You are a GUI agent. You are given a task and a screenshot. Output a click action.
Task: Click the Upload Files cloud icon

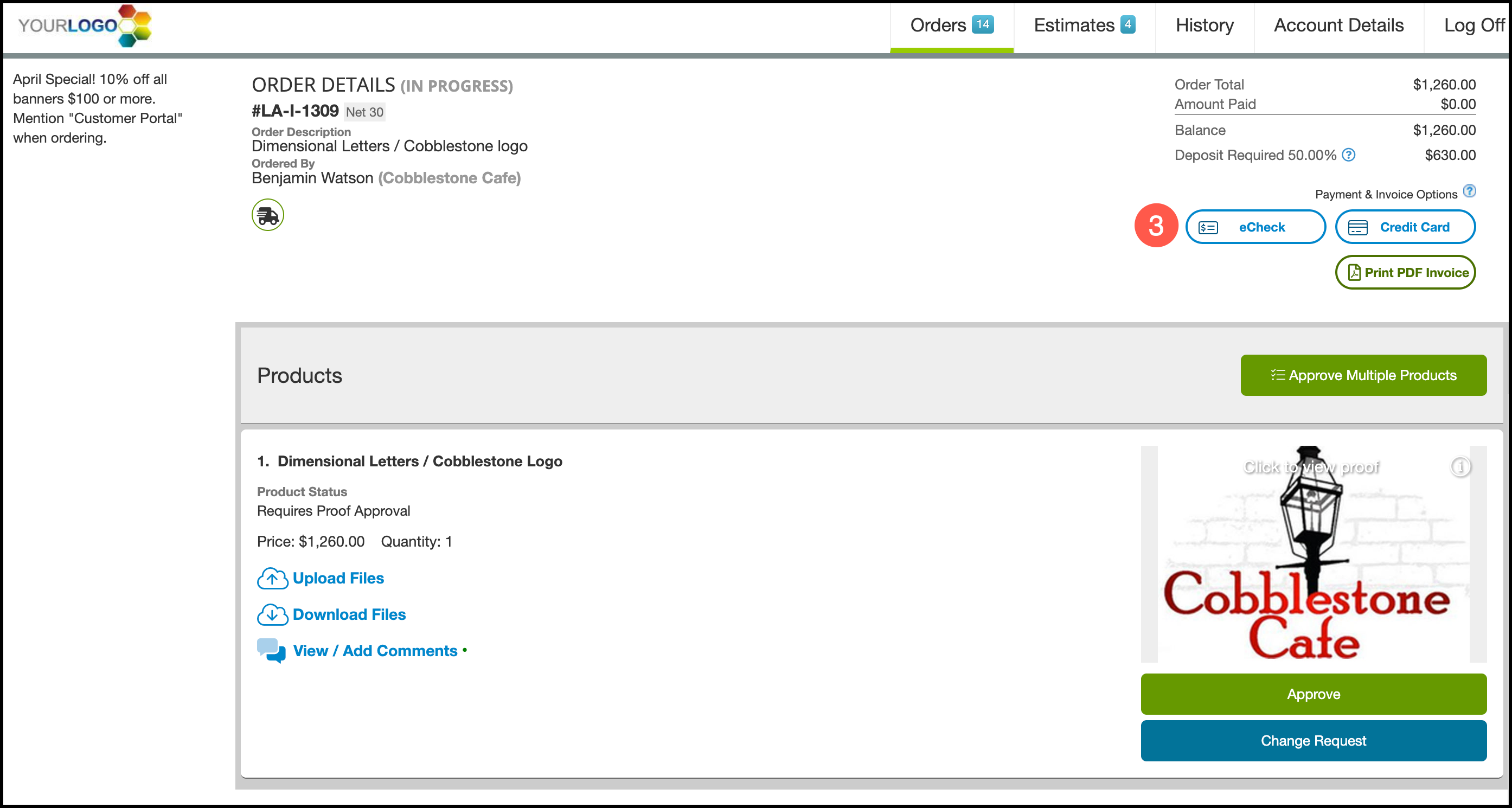(272, 579)
